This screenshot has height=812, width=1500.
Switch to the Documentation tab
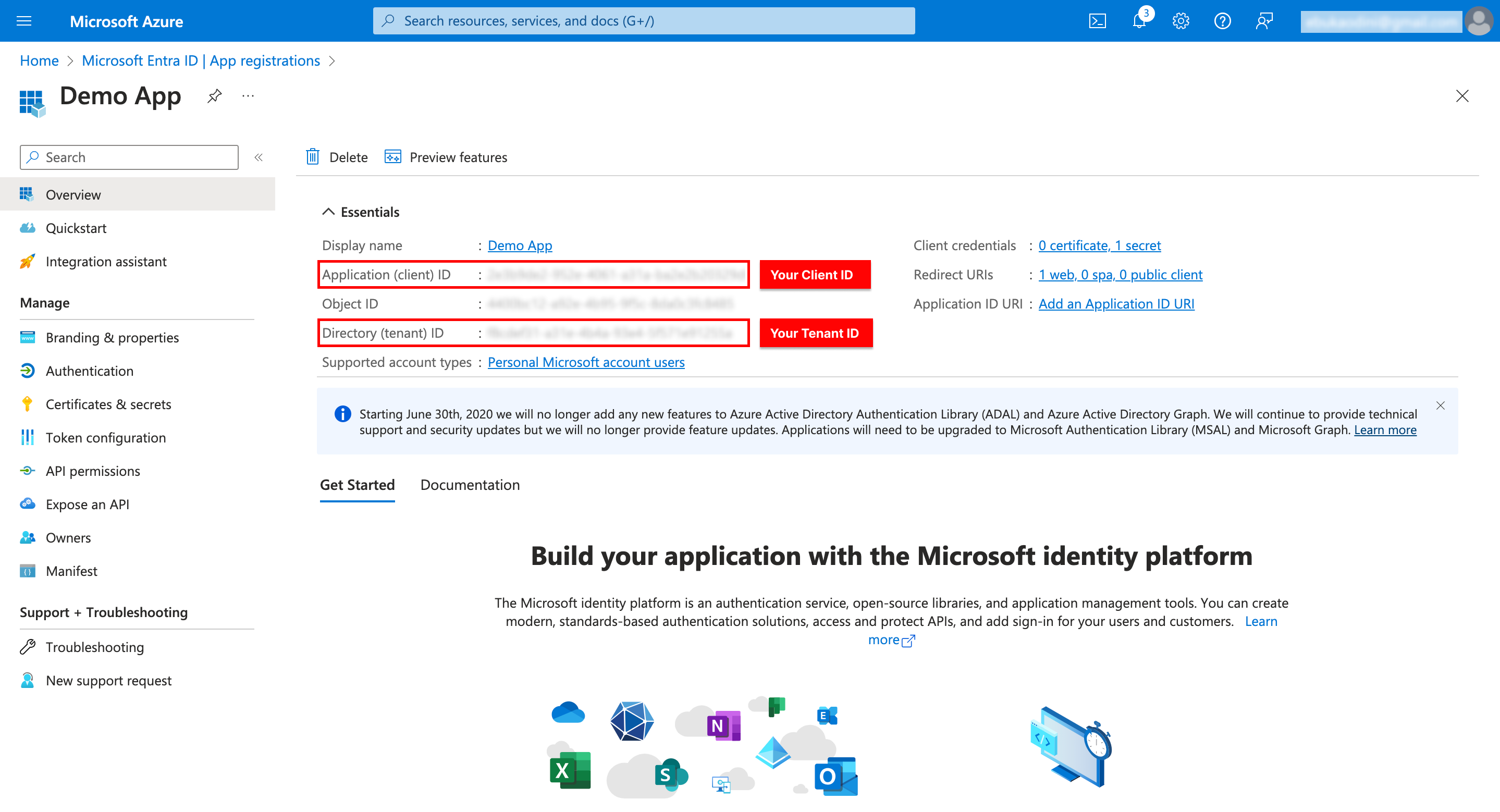pyautogui.click(x=469, y=485)
